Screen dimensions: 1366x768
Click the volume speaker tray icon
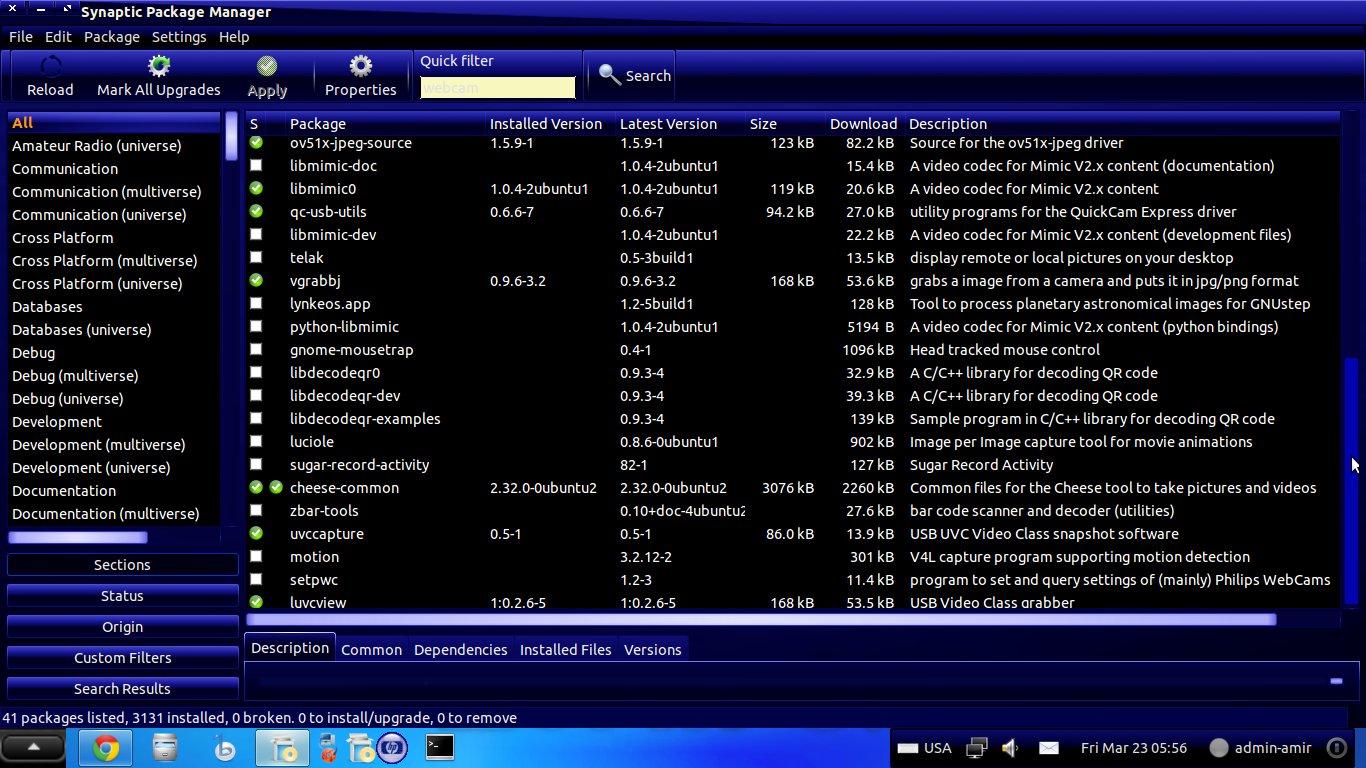click(1010, 747)
